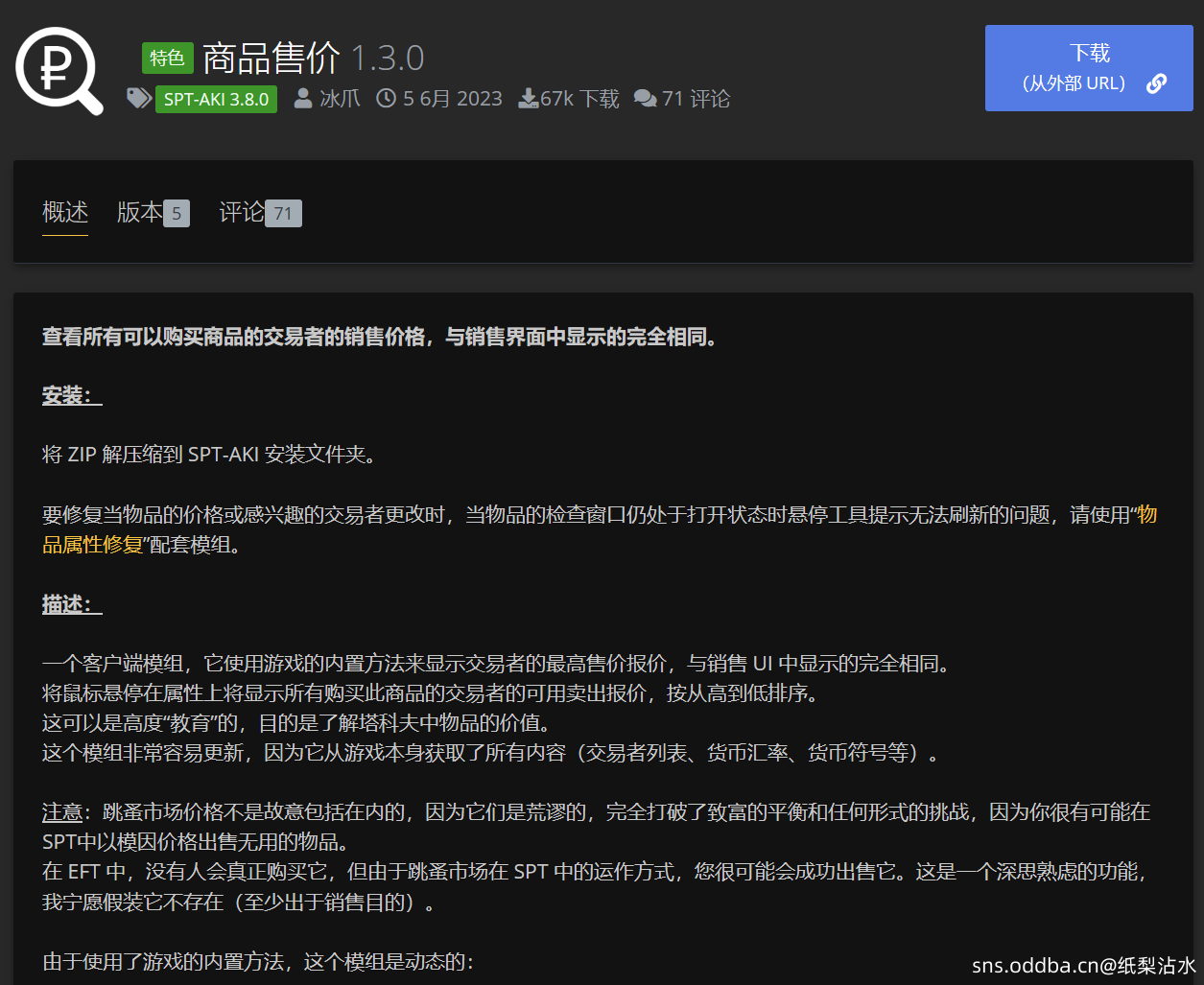Click the 5 6月 2023 date text

453,99
